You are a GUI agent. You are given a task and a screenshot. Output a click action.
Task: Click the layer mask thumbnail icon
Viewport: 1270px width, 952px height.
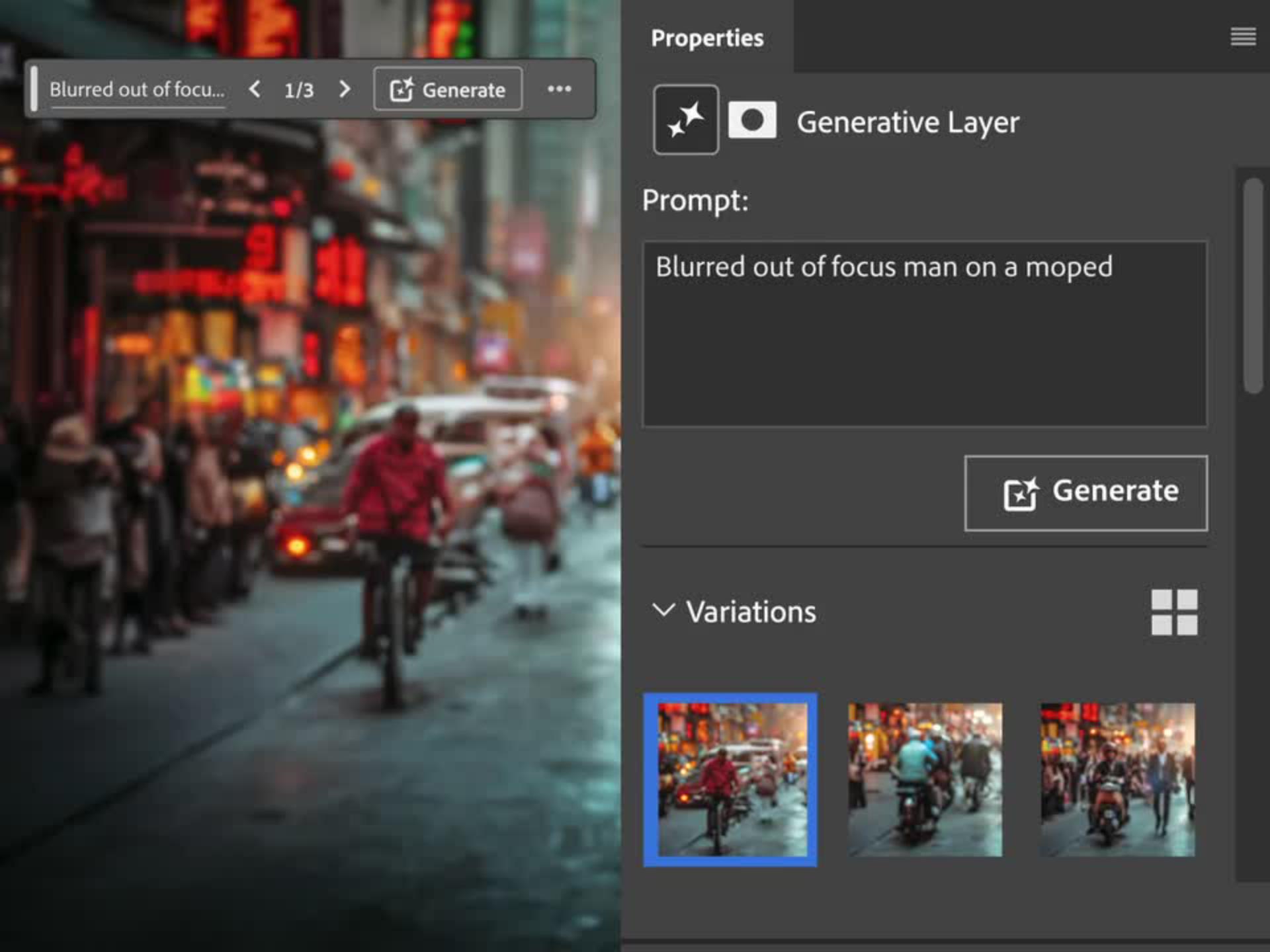752,120
